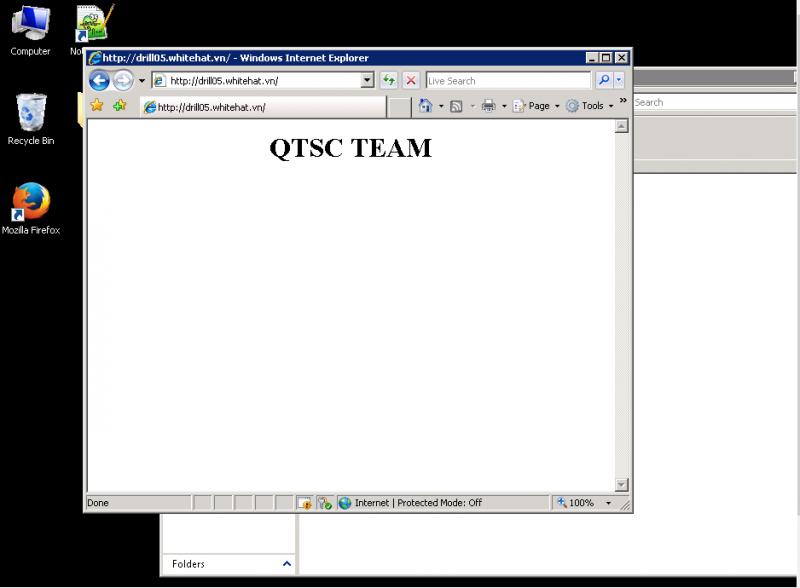Image resolution: width=800 pixels, height=588 pixels.
Task: Open the Tools menu
Action: point(589,106)
